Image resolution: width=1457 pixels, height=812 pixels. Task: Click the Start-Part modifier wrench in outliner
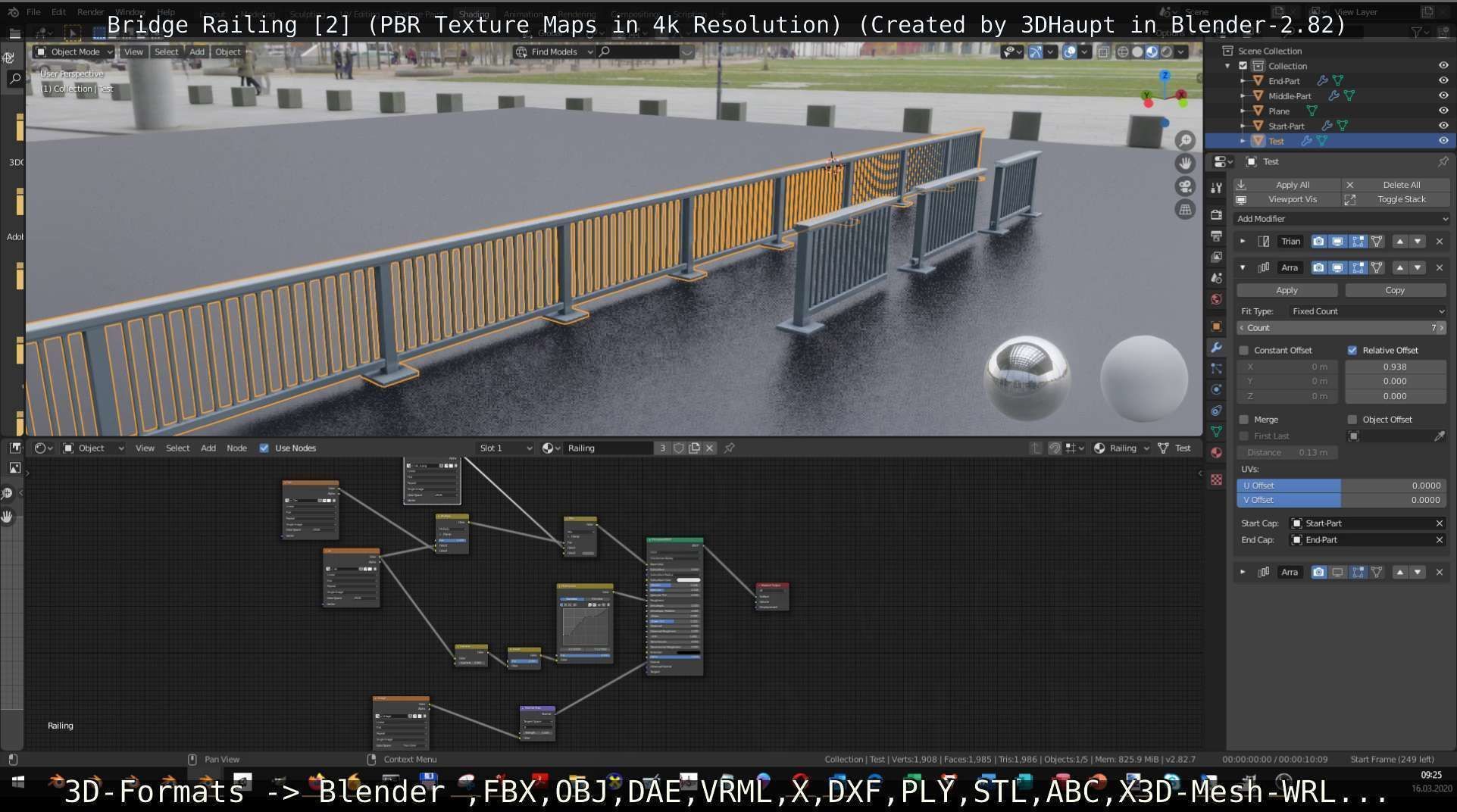click(x=1327, y=126)
